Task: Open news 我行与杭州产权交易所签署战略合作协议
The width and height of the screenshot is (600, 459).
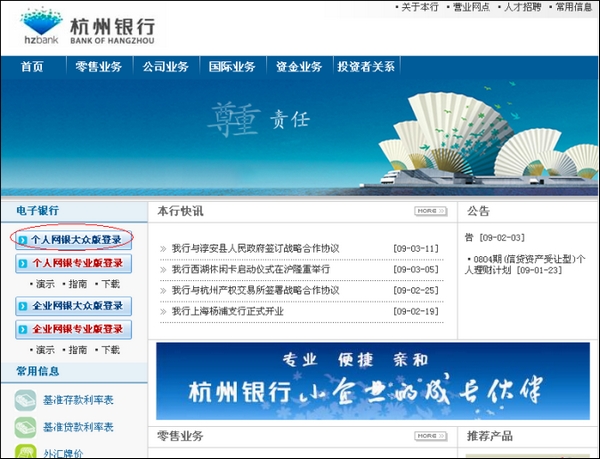Action: [255, 290]
